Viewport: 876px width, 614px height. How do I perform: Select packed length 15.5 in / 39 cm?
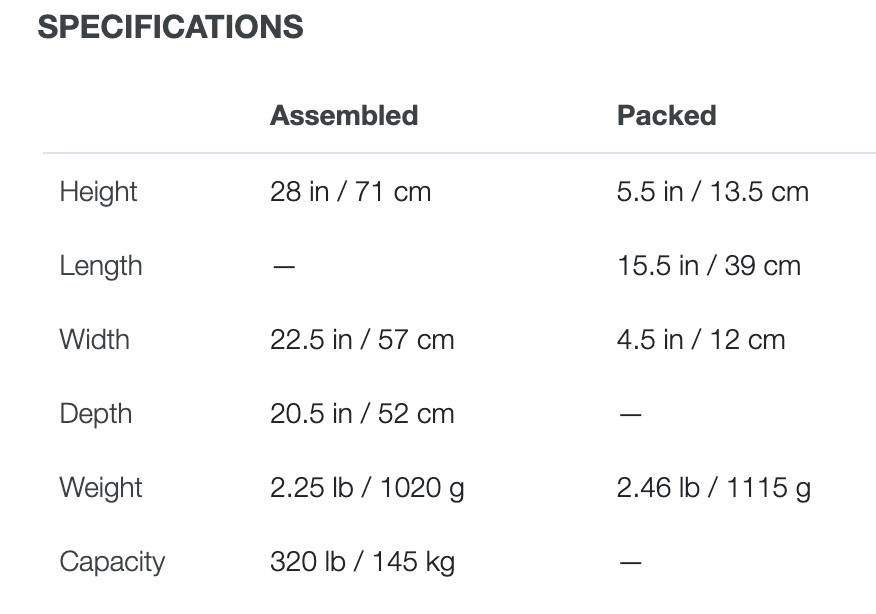pos(709,265)
